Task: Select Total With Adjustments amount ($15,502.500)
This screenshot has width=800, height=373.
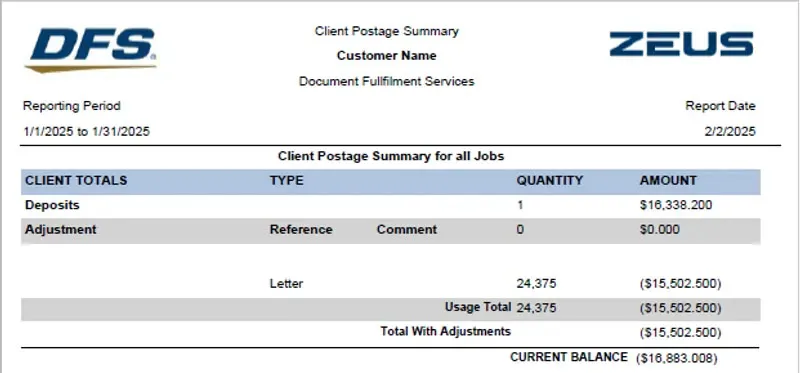Action: (680, 333)
